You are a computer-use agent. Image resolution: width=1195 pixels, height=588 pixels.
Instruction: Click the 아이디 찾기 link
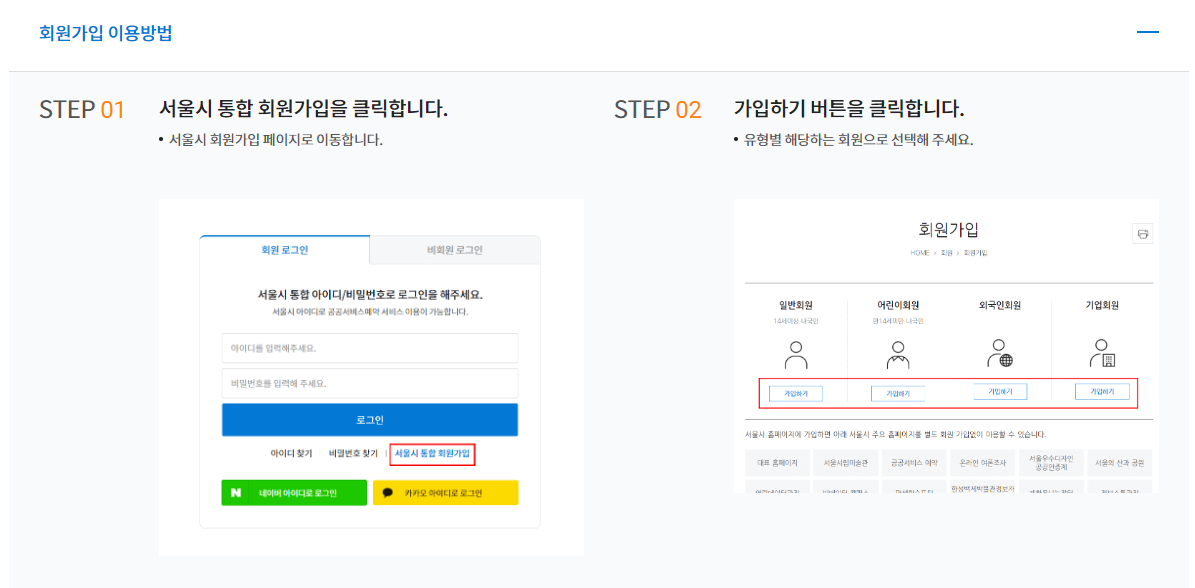tap(291, 452)
